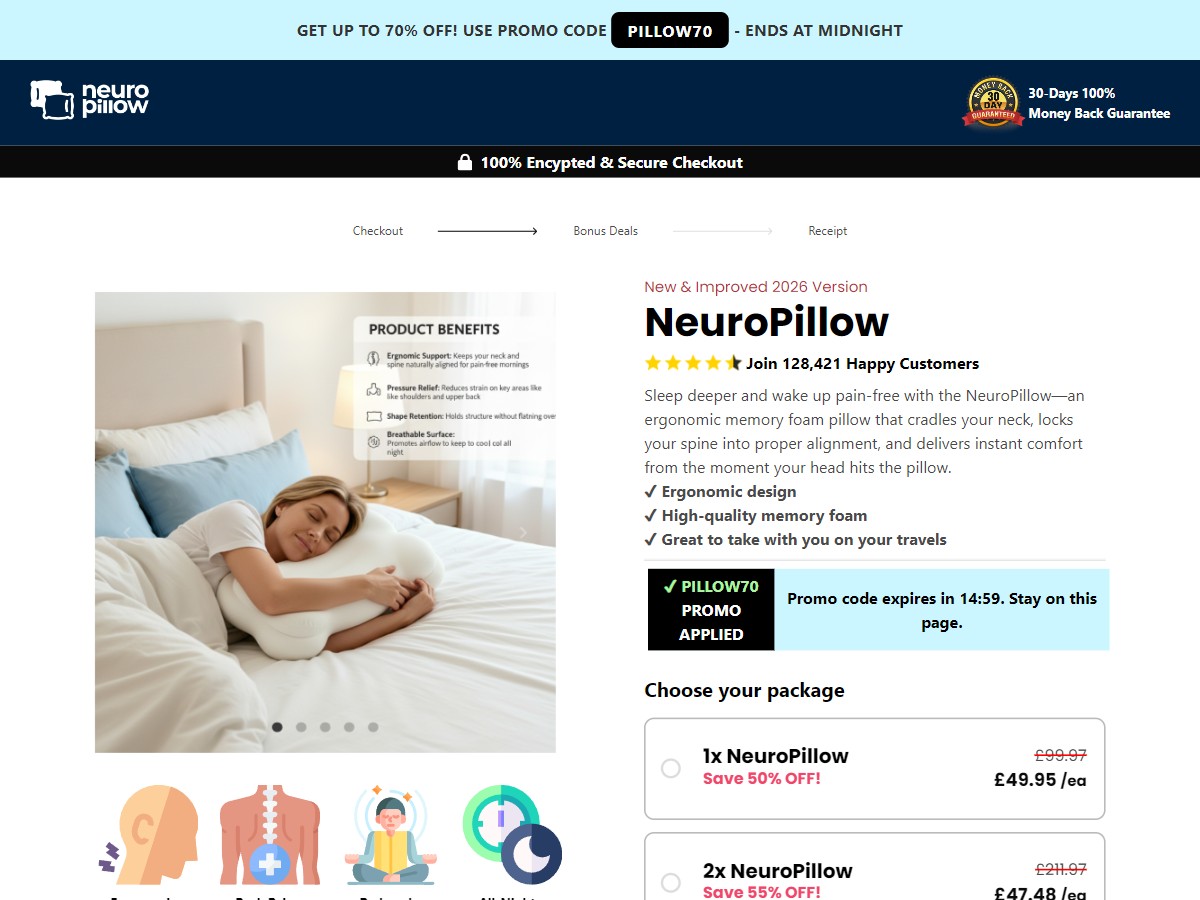
Task: Click the meditating person relaxation icon
Action: point(391,835)
